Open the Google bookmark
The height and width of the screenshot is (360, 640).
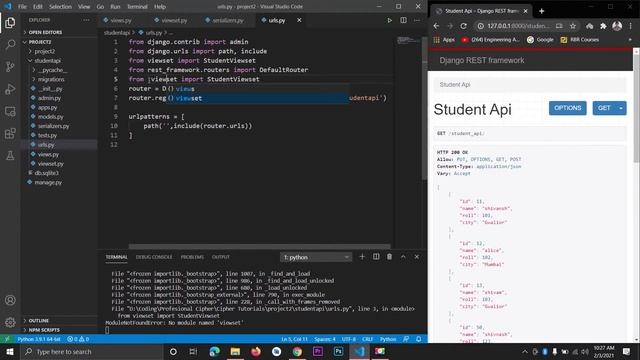pyautogui.click(x=540, y=40)
